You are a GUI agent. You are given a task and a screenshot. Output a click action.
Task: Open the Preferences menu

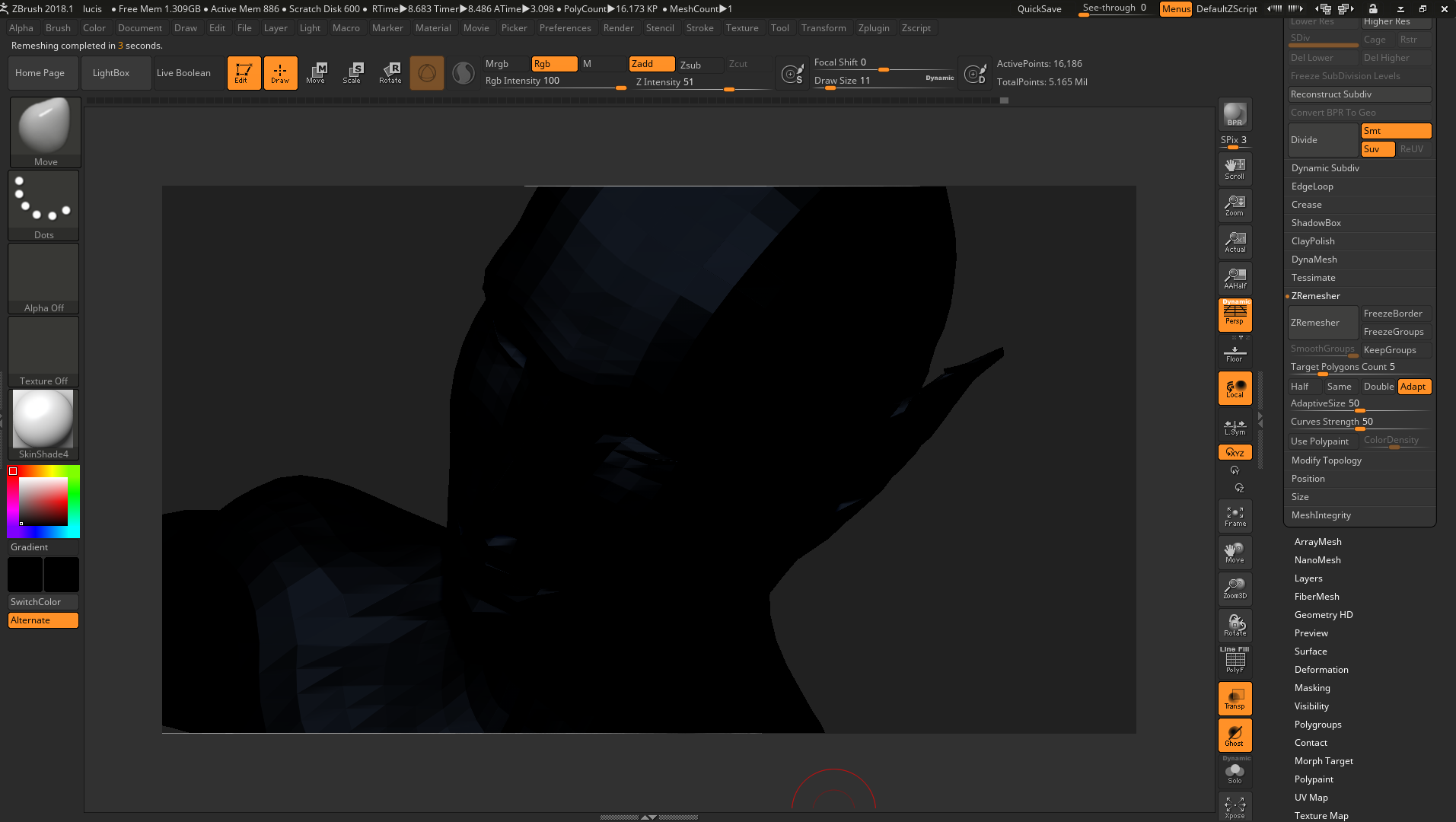point(565,28)
